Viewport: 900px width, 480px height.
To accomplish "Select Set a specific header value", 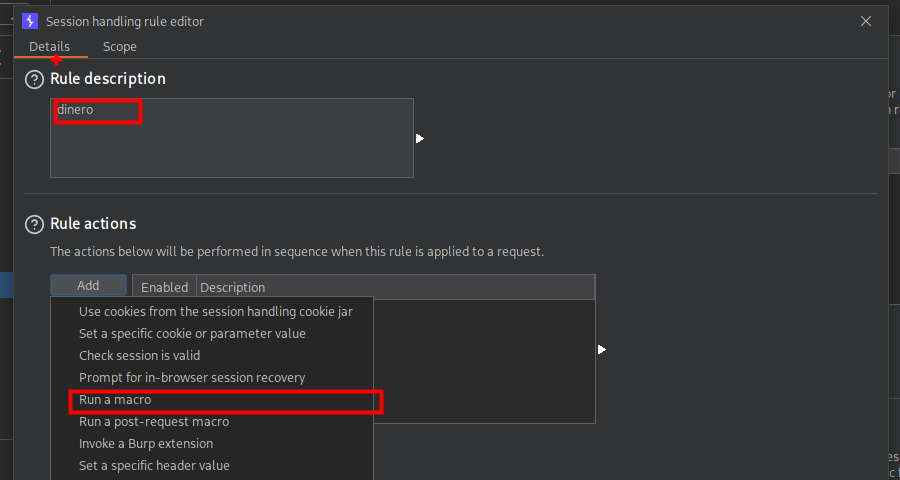I will pos(154,466).
